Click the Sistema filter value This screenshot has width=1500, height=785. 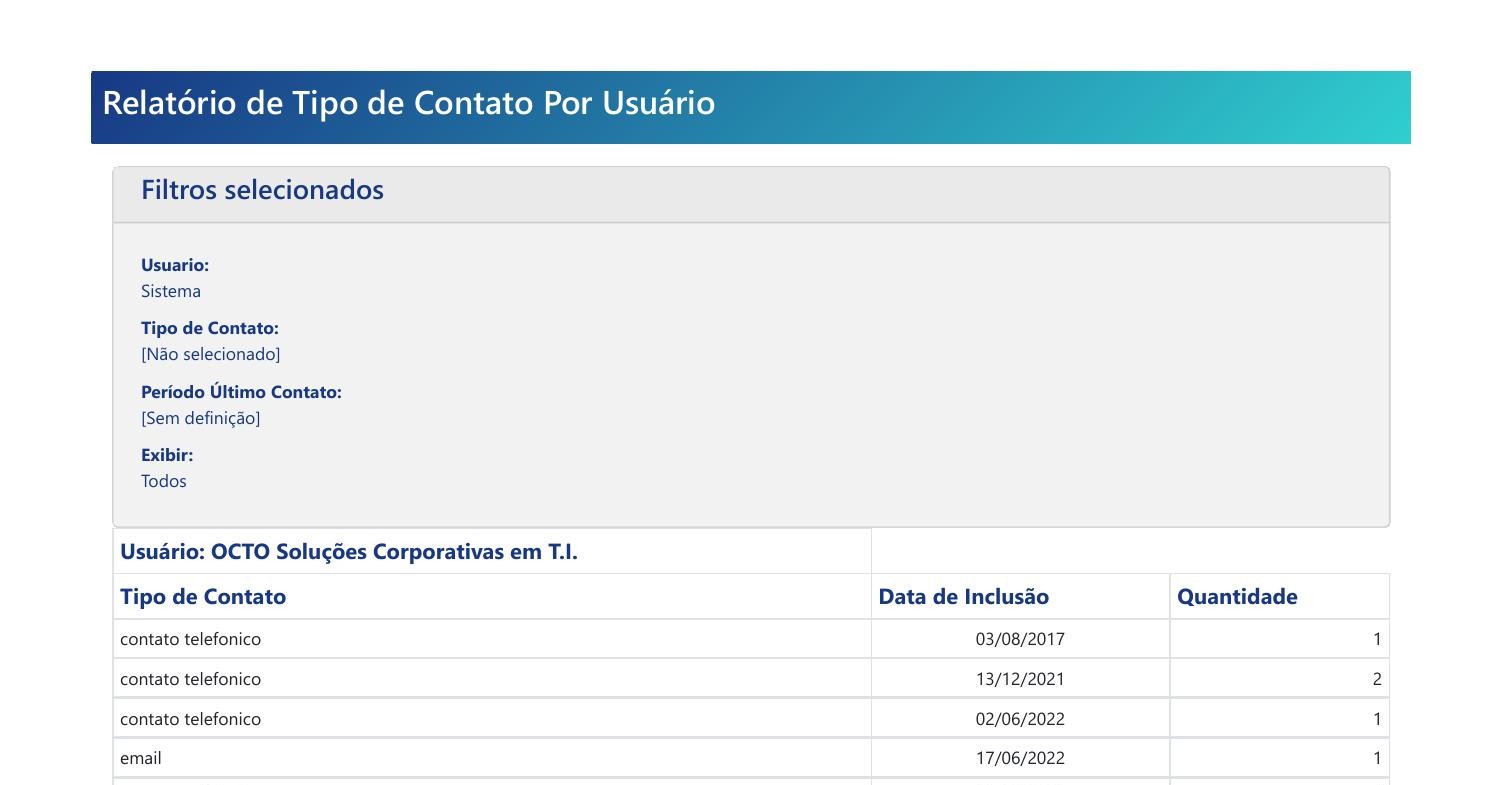tap(170, 291)
